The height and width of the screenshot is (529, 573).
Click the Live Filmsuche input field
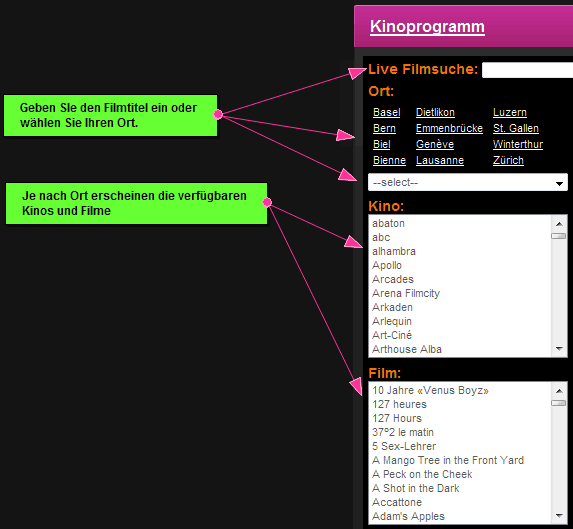tap(527, 70)
